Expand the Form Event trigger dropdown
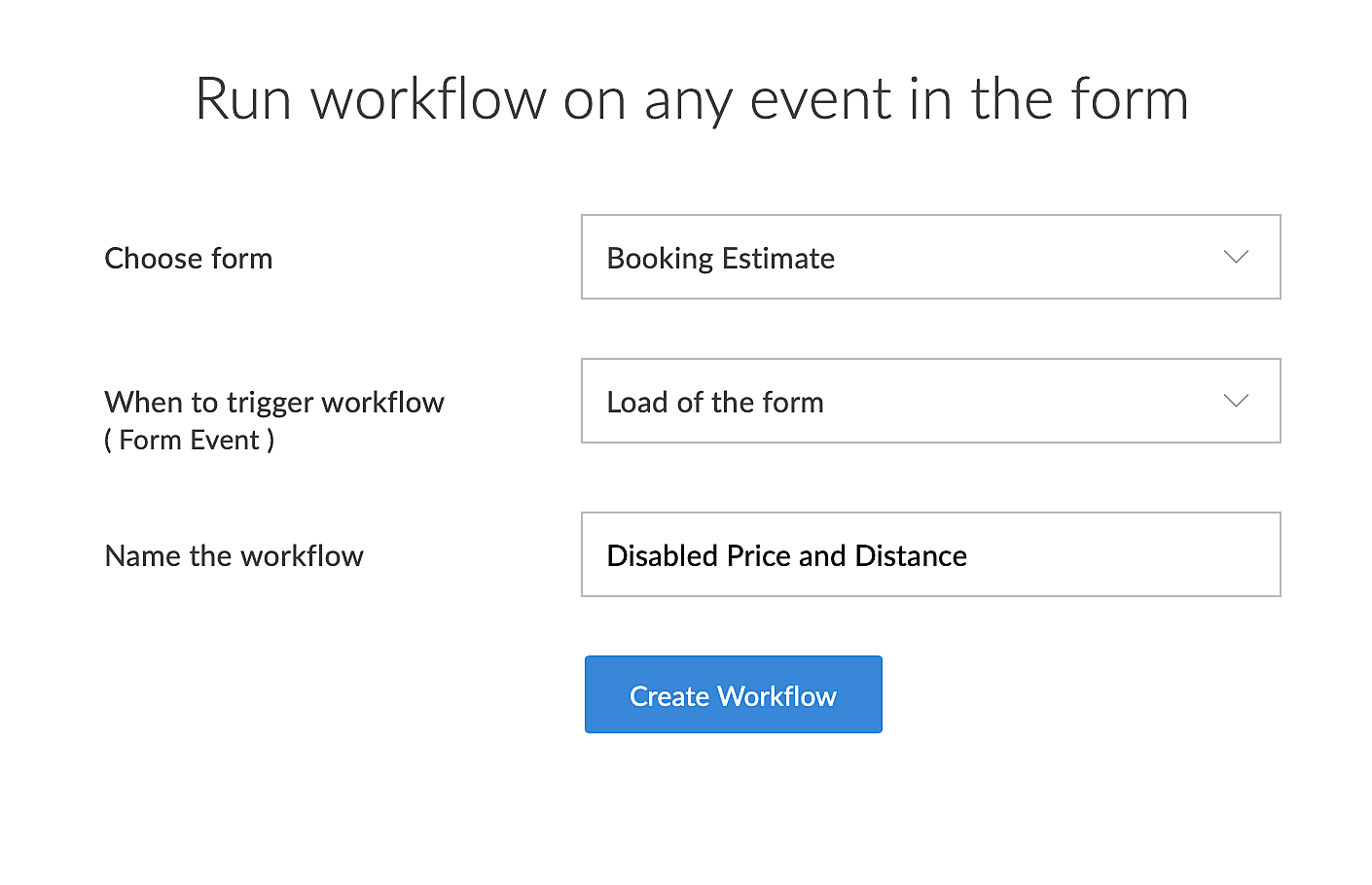The height and width of the screenshot is (885, 1372). click(929, 401)
